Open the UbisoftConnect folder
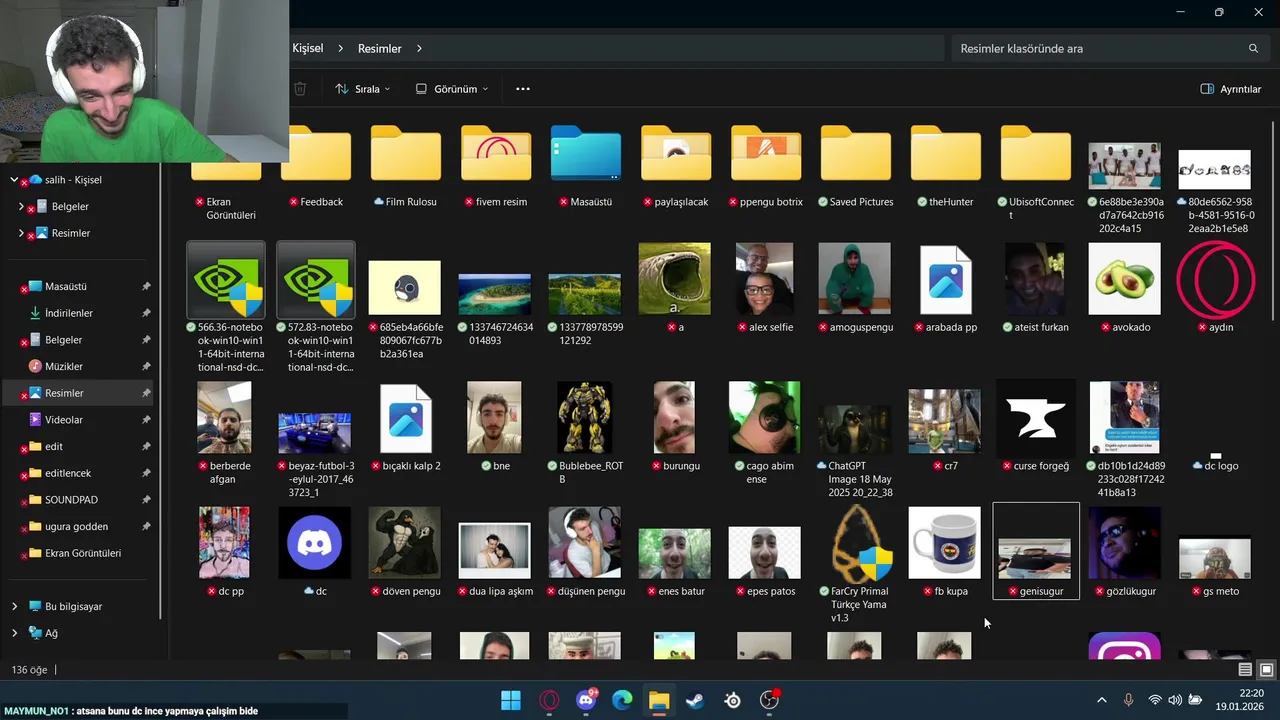This screenshot has width=1280, height=720. click(x=1036, y=172)
